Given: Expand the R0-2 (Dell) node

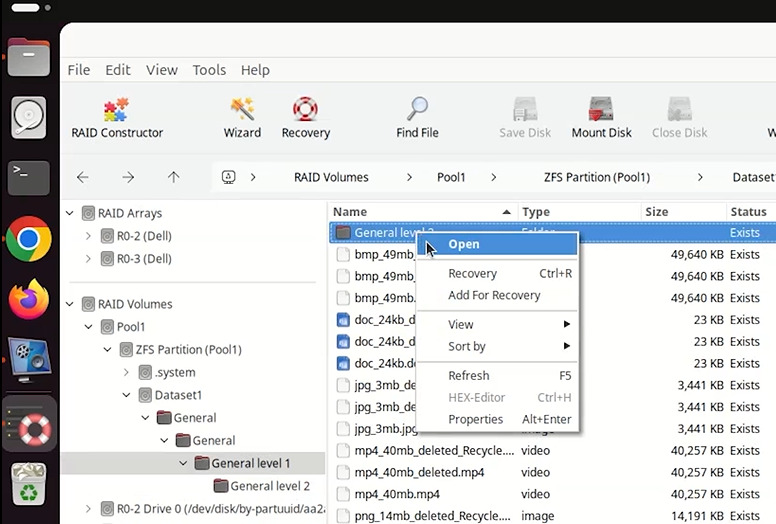Looking at the screenshot, I should (89, 236).
